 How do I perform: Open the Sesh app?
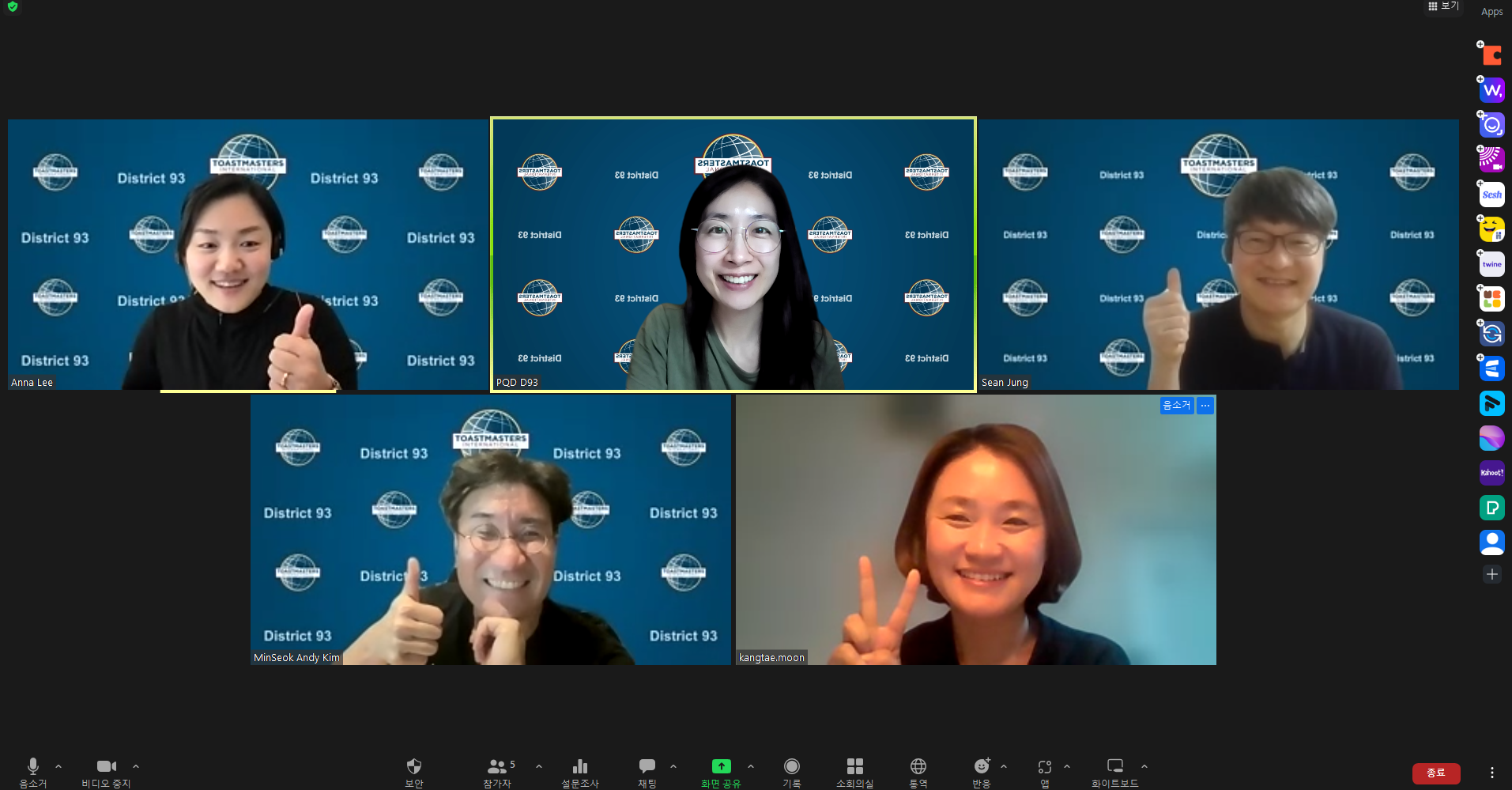[1491, 195]
